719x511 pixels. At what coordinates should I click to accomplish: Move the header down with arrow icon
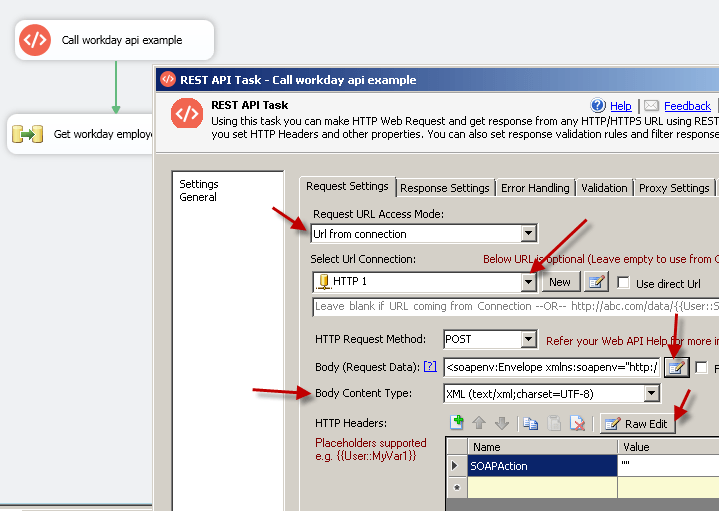(502, 422)
